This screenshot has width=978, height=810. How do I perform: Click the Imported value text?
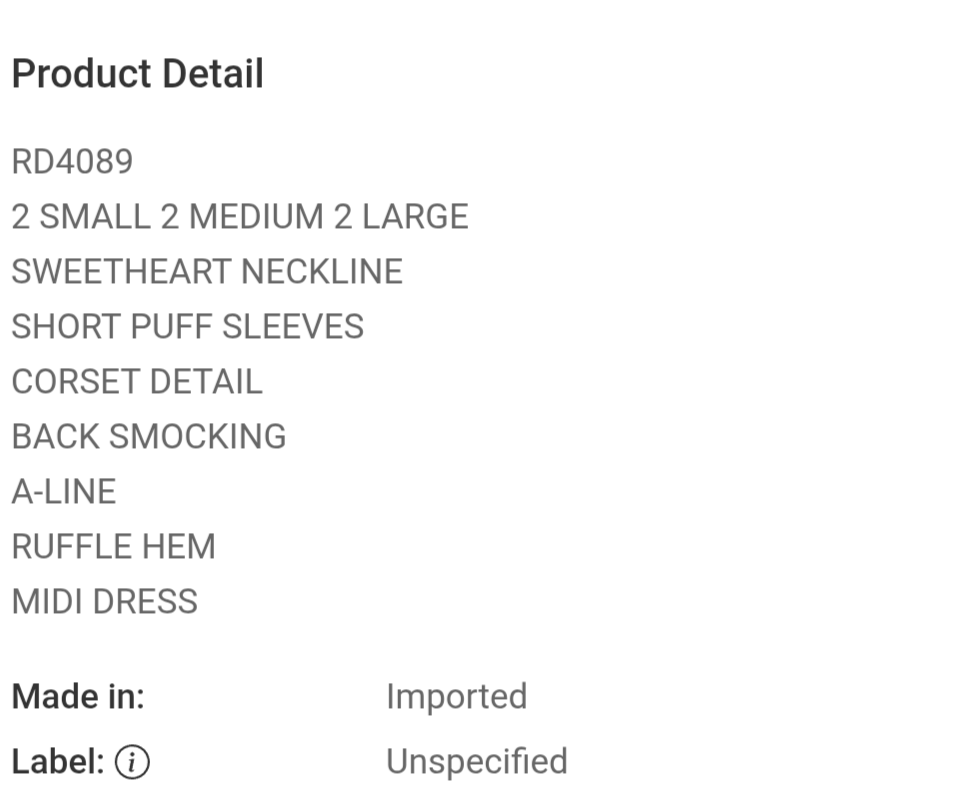tap(456, 697)
